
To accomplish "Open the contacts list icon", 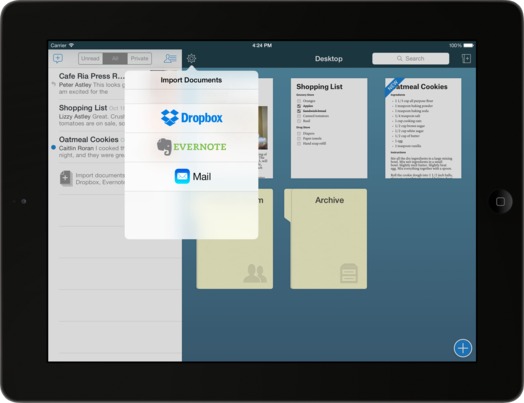I will point(170,58).
